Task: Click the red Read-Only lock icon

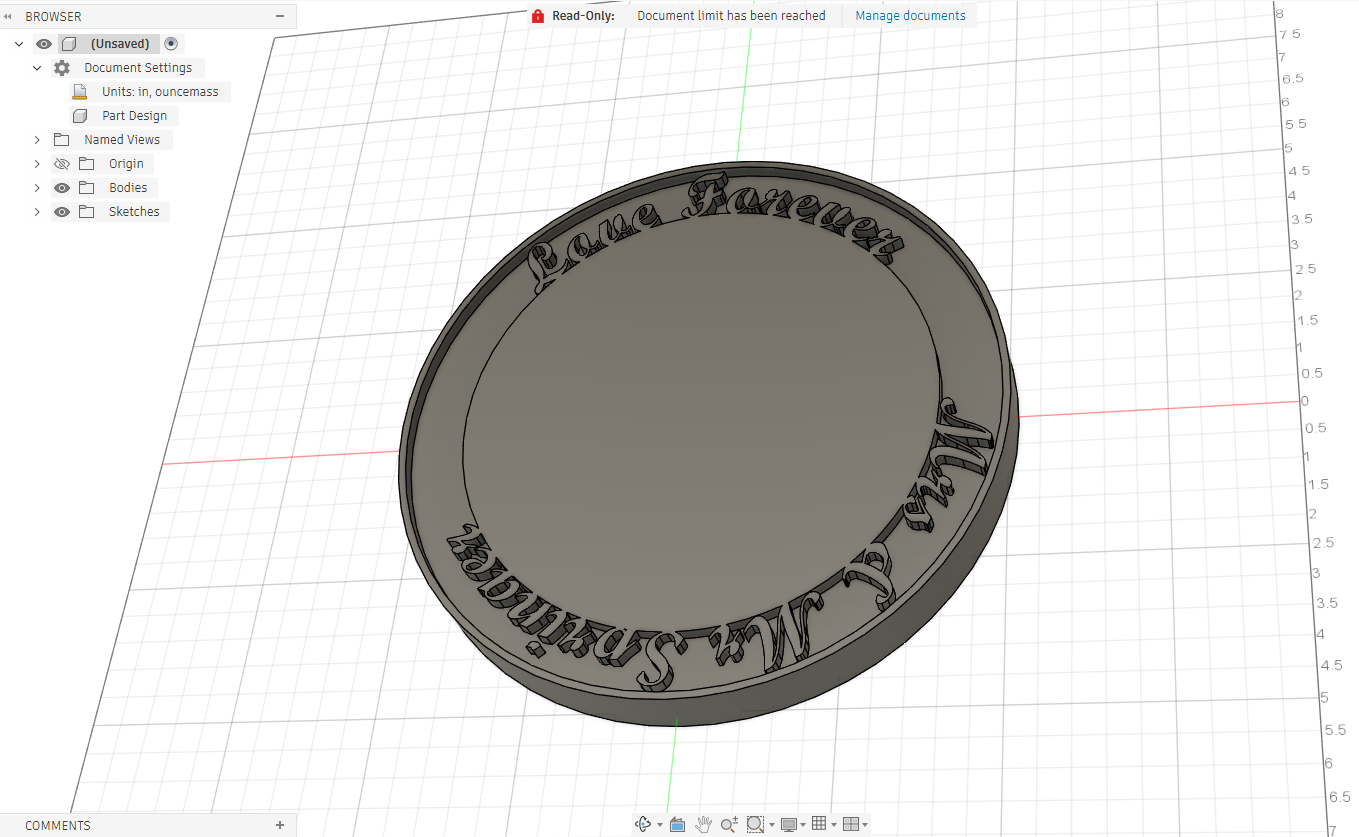Action: 538,16
